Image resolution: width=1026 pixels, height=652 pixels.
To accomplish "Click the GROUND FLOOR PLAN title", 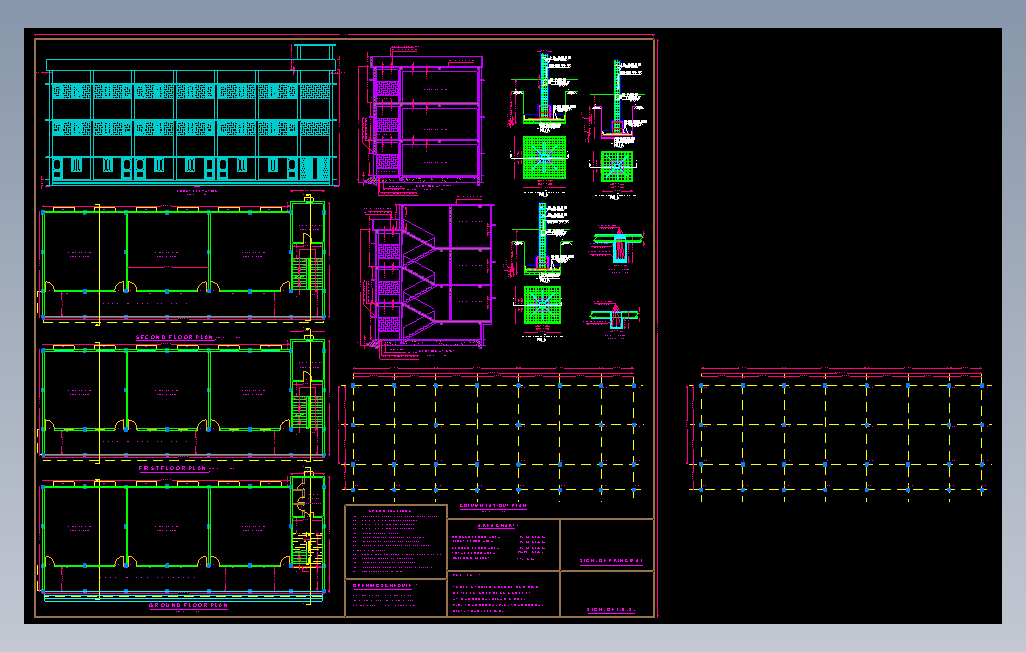I will (188, 605).
